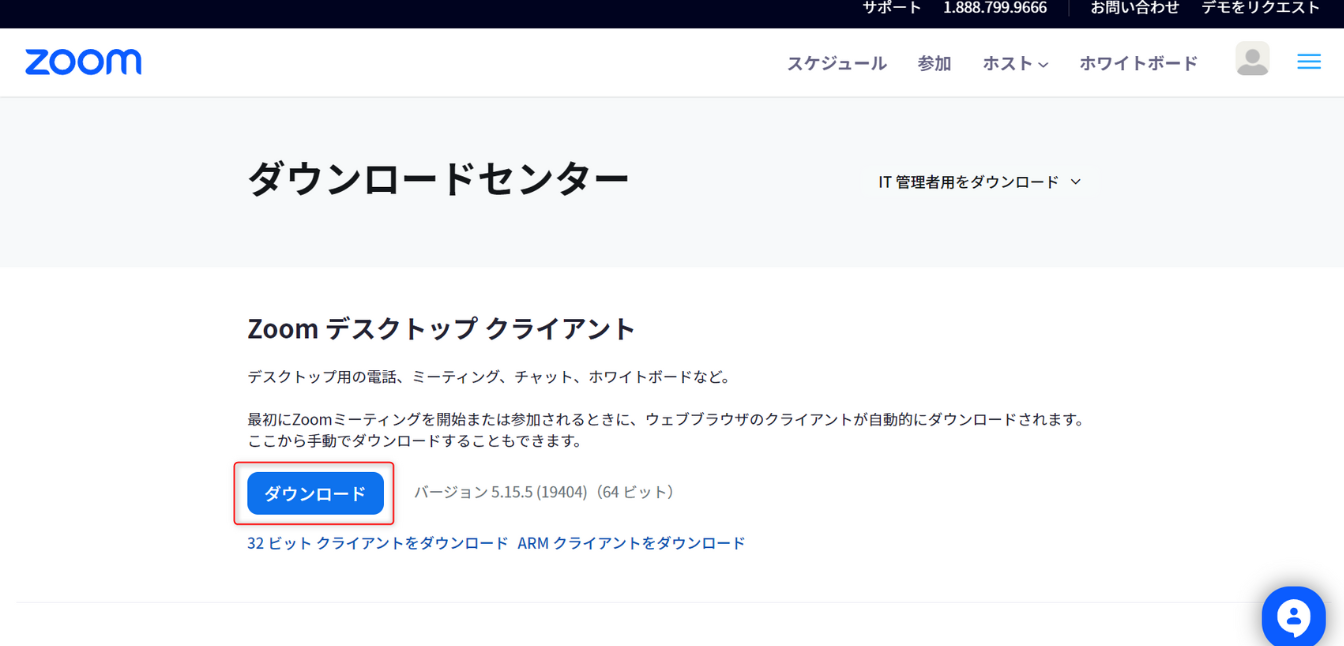
Task: Go to スケジュール in the navigation
Action: point(836,63)
